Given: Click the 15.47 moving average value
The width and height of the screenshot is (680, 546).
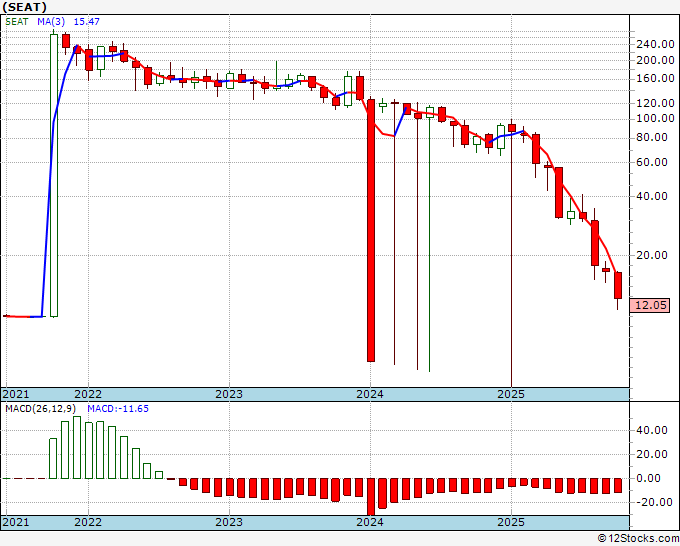Looking at the screenshot, I should (x=86, y=22).
